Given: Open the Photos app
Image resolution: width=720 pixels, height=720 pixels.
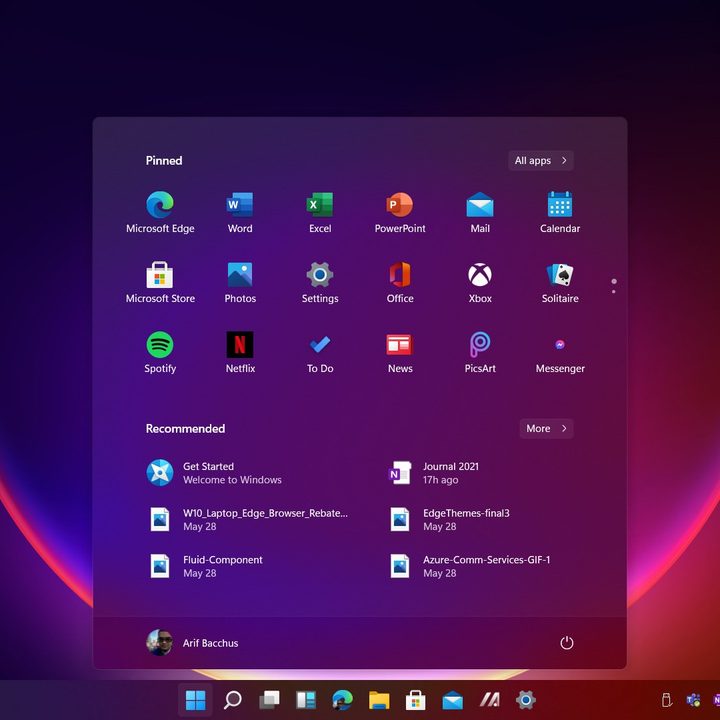Looking at the screenshot, I should [240, 282].
